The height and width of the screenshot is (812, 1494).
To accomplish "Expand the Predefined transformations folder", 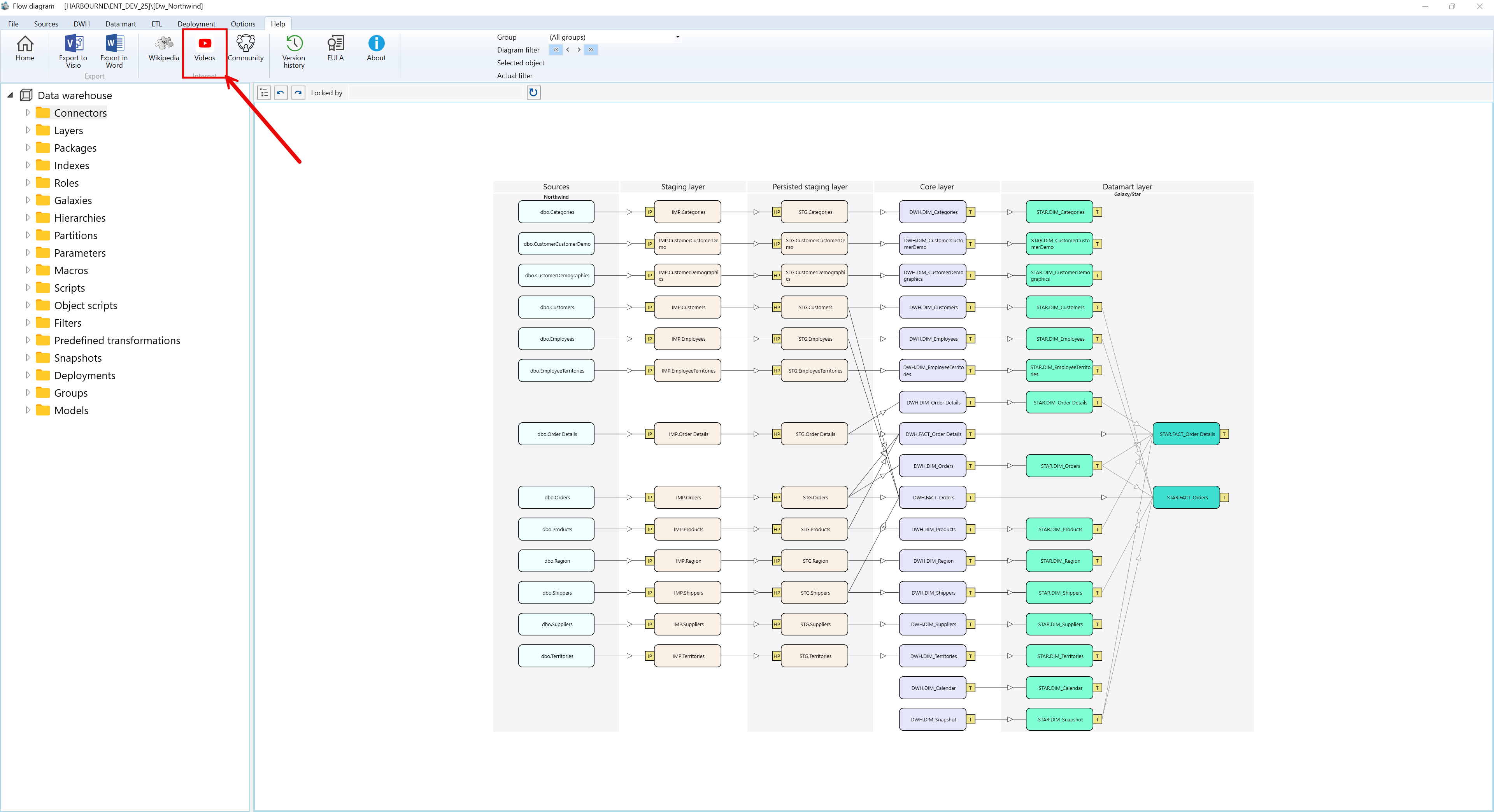I will [28, 340].
